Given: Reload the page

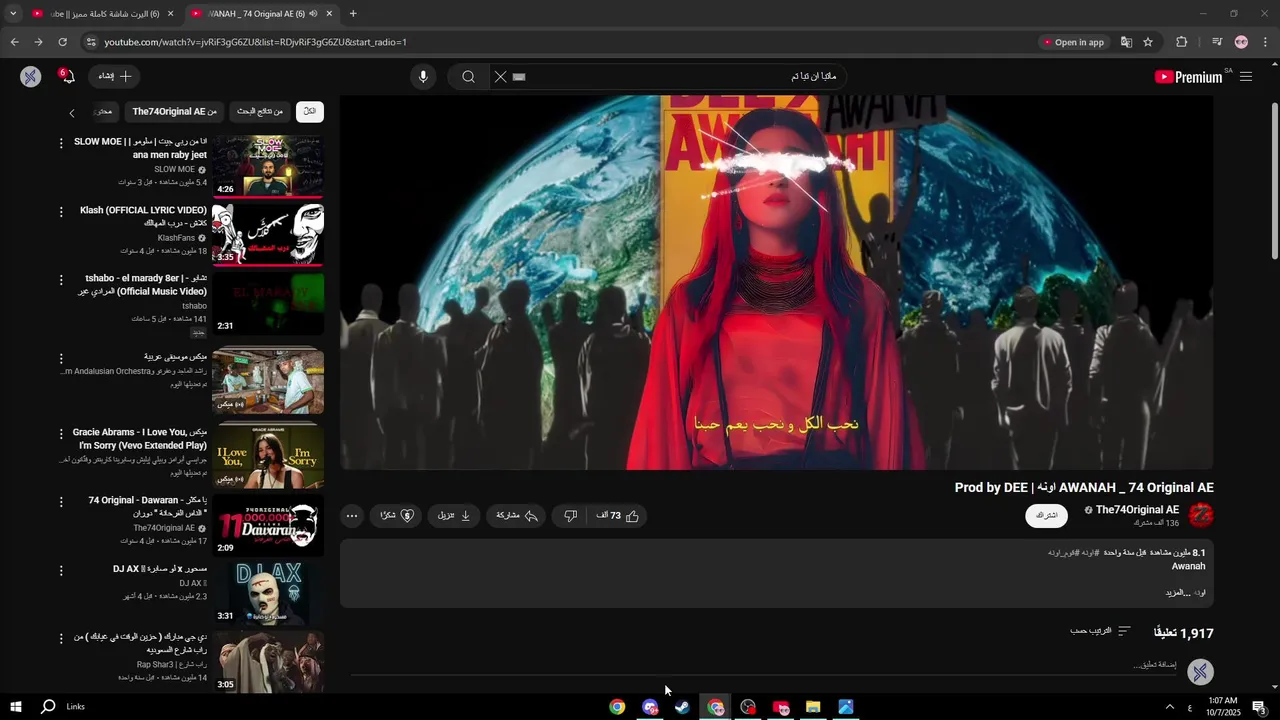Looking at the screenshot, I should coord(62,42).
